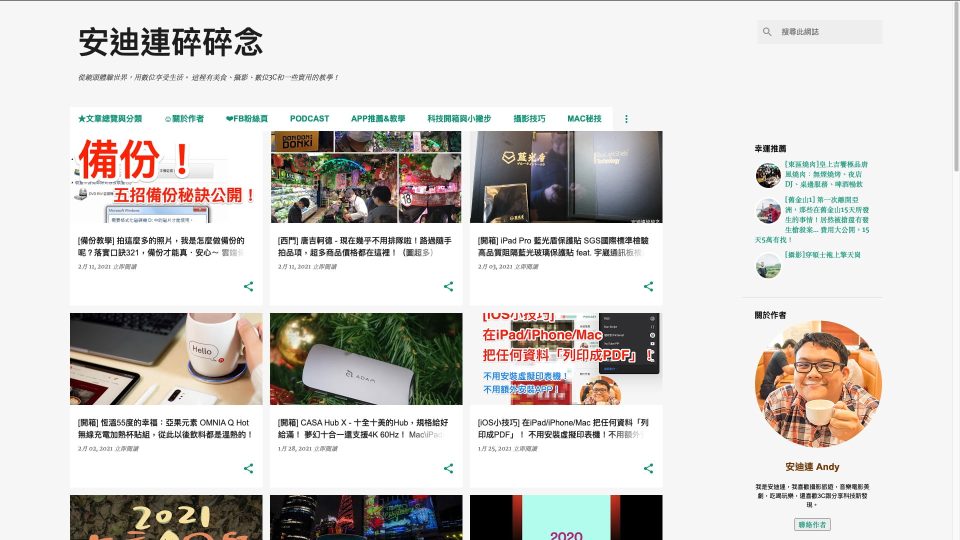Click the 2月 02, 2021 date

[94, 449]
